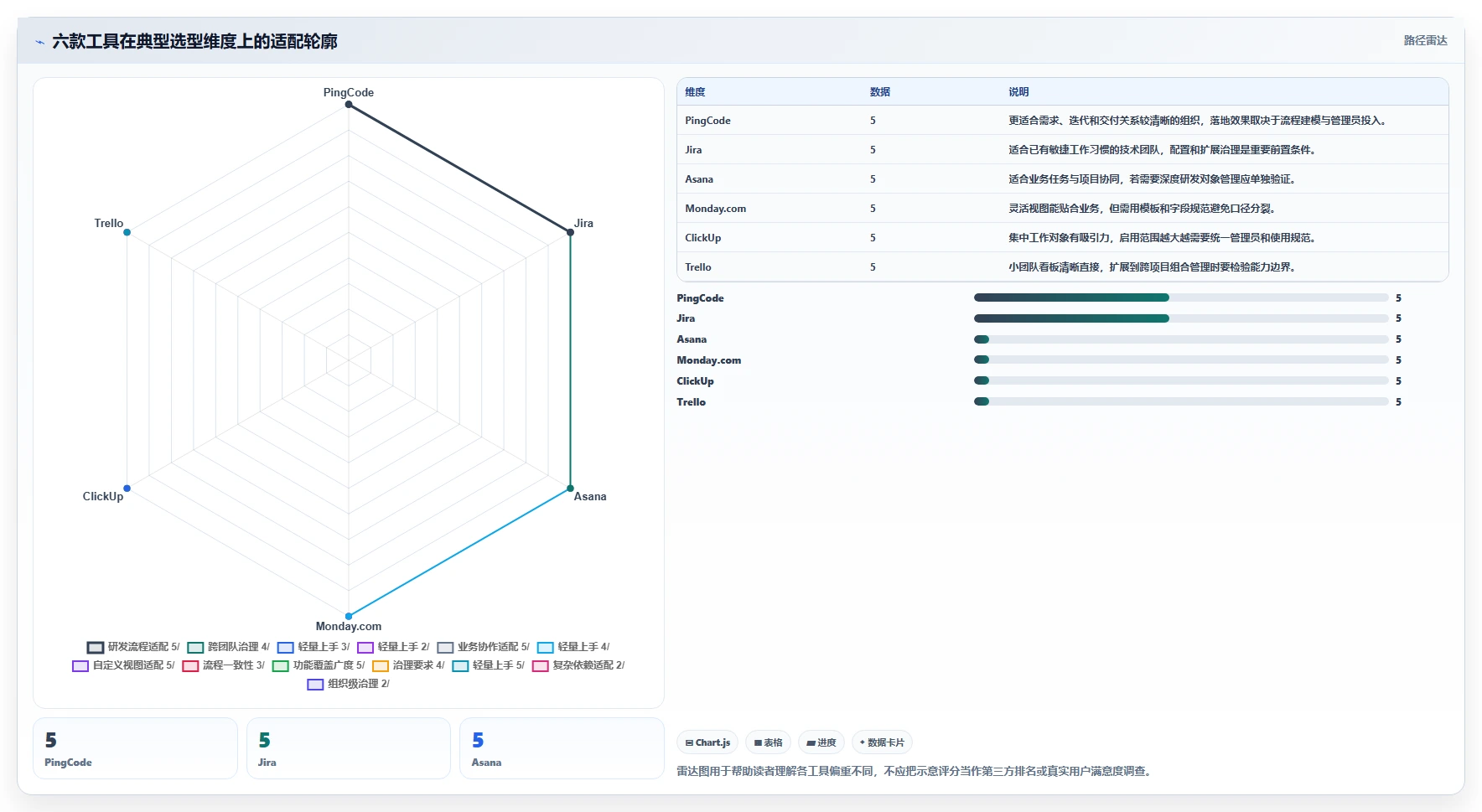Click the 六款工具在典型选型维度上的适配轮廓 heading
1482x812 pixels.
[195, 41]
